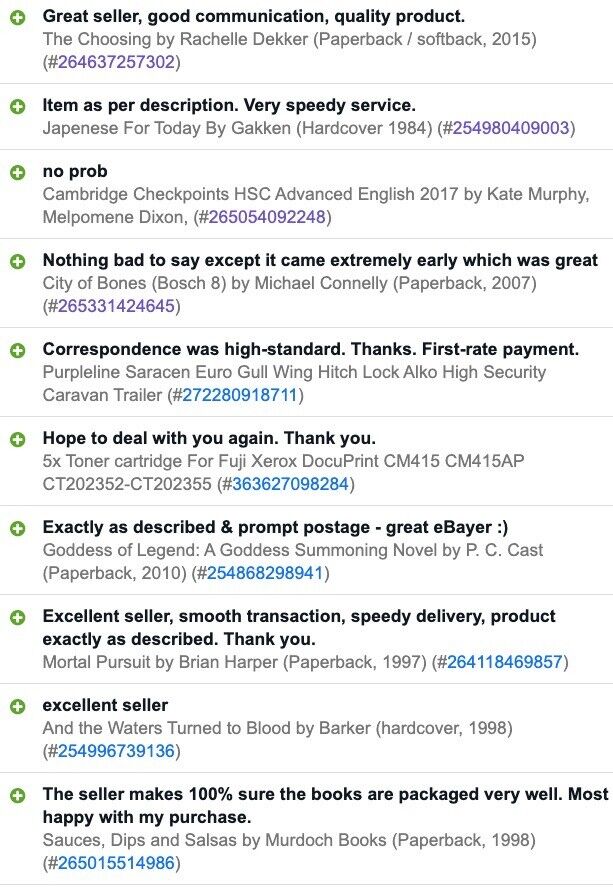Image resolution: width=613 pixels, height=893 pixels.
Task: Click plus icon beside "Excellent seller, smooth transaction"
Action: pyautogui.click(x=18, y=617)
